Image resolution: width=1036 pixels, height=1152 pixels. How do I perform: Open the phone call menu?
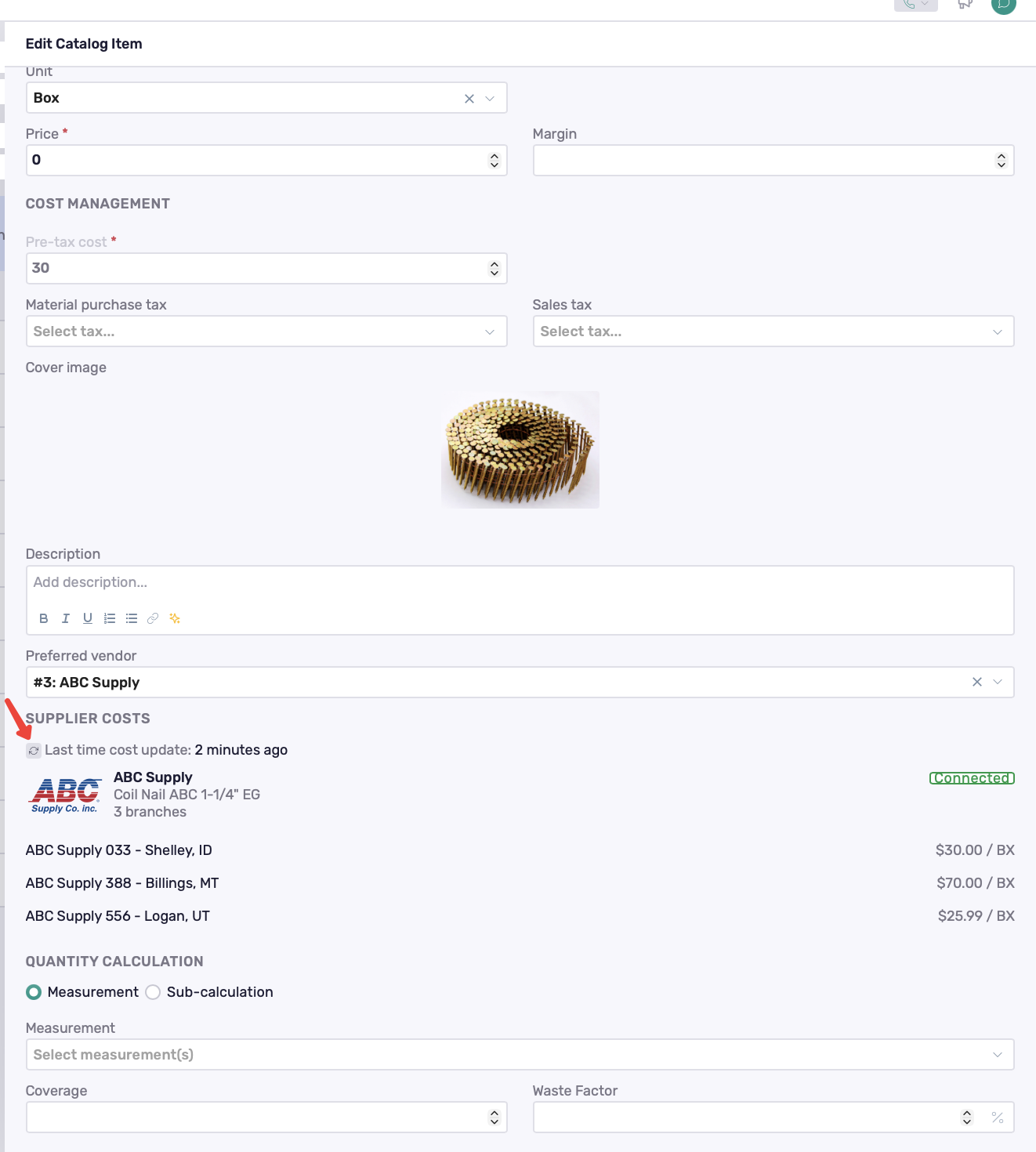click(x=915, y=5)
